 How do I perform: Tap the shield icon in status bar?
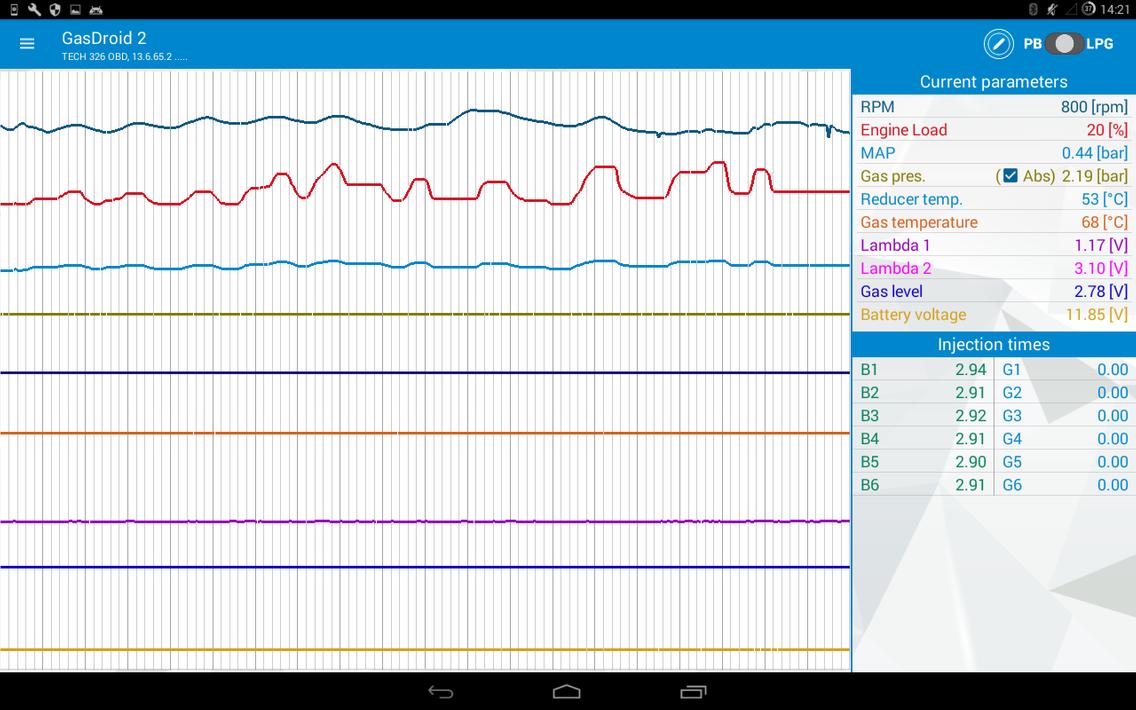(x=55, y=9)
